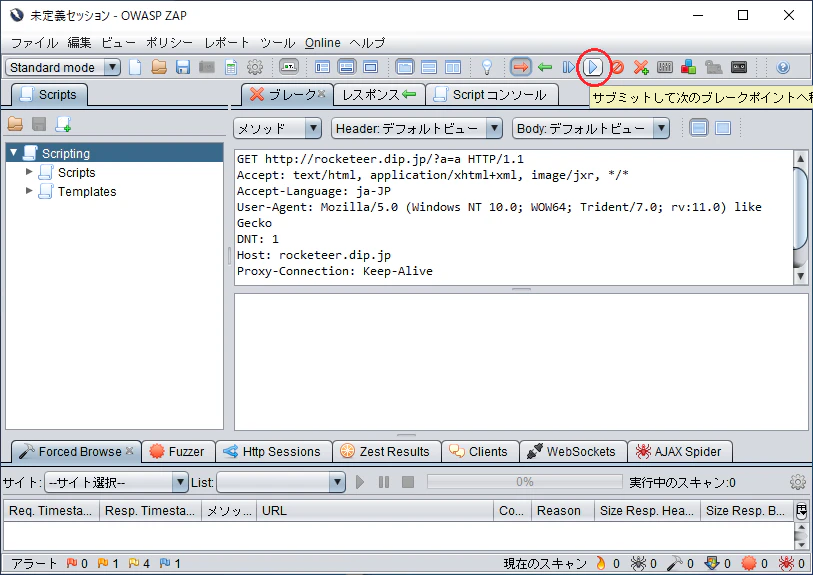The image size is (813, 575).
Task: Open Manage Add-ons colored blocks icon
Action: click(689, 67)
